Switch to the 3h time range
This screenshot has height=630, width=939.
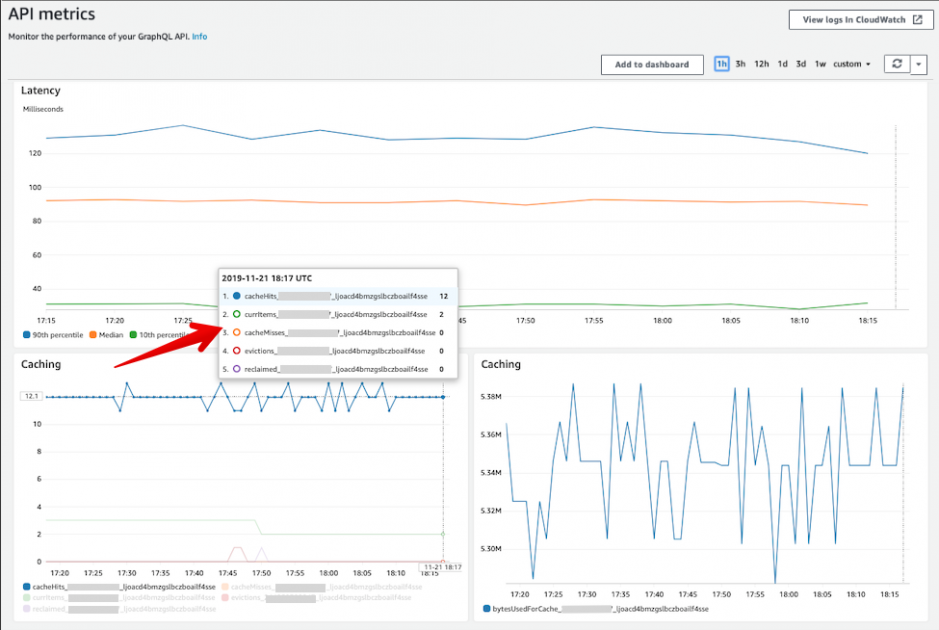740,64
